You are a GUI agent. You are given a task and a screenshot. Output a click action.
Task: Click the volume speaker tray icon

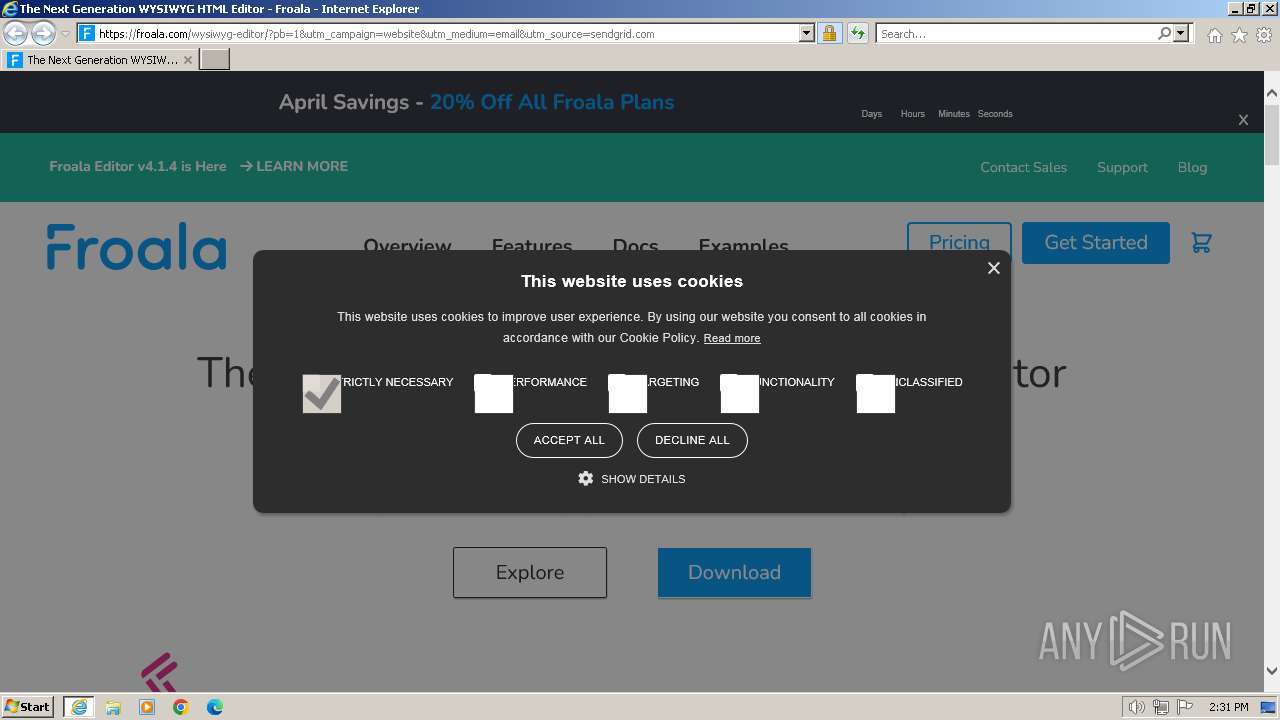click(x=1136, y=707)
